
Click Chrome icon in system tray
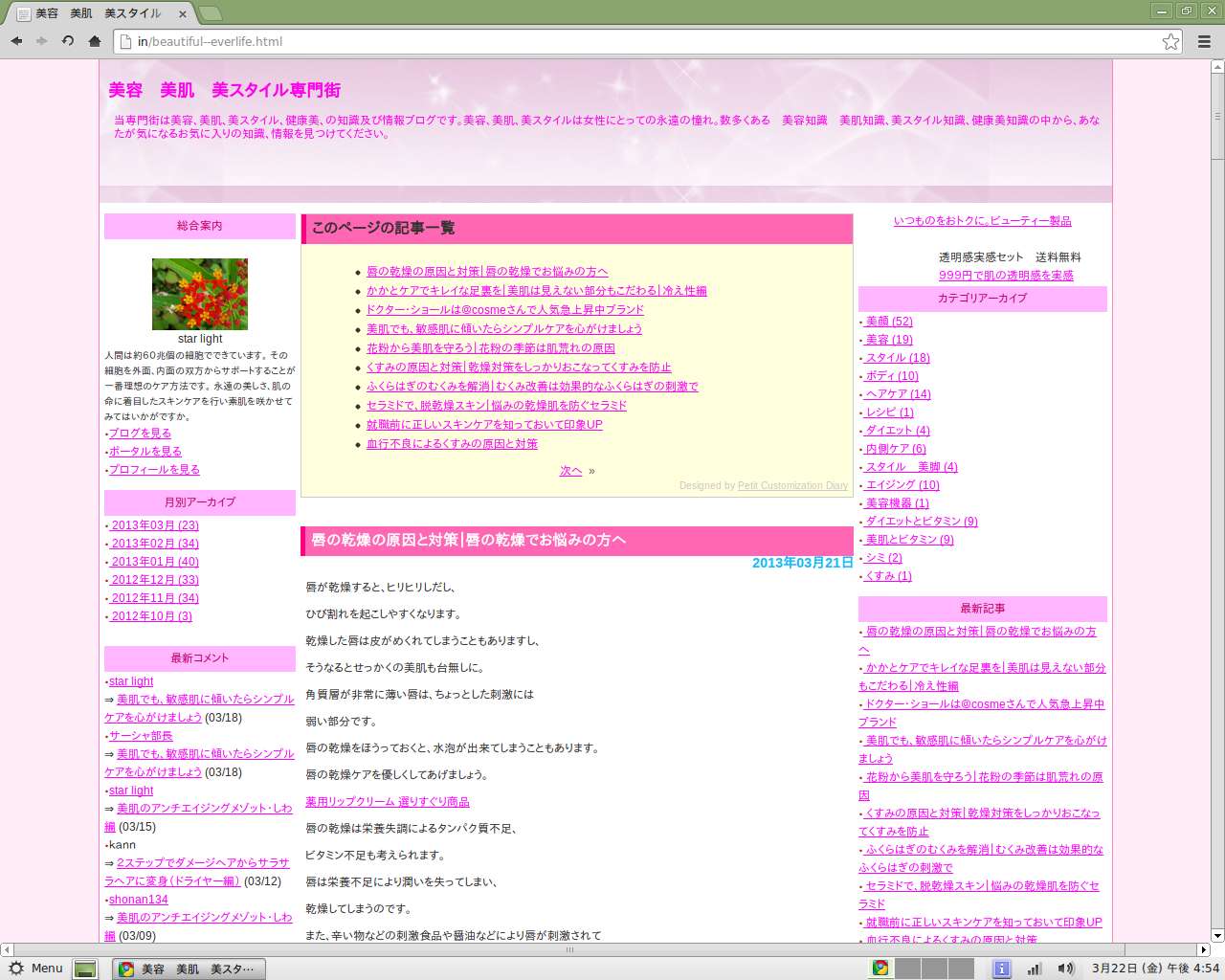pyautogui.click(x=880, y=969)
